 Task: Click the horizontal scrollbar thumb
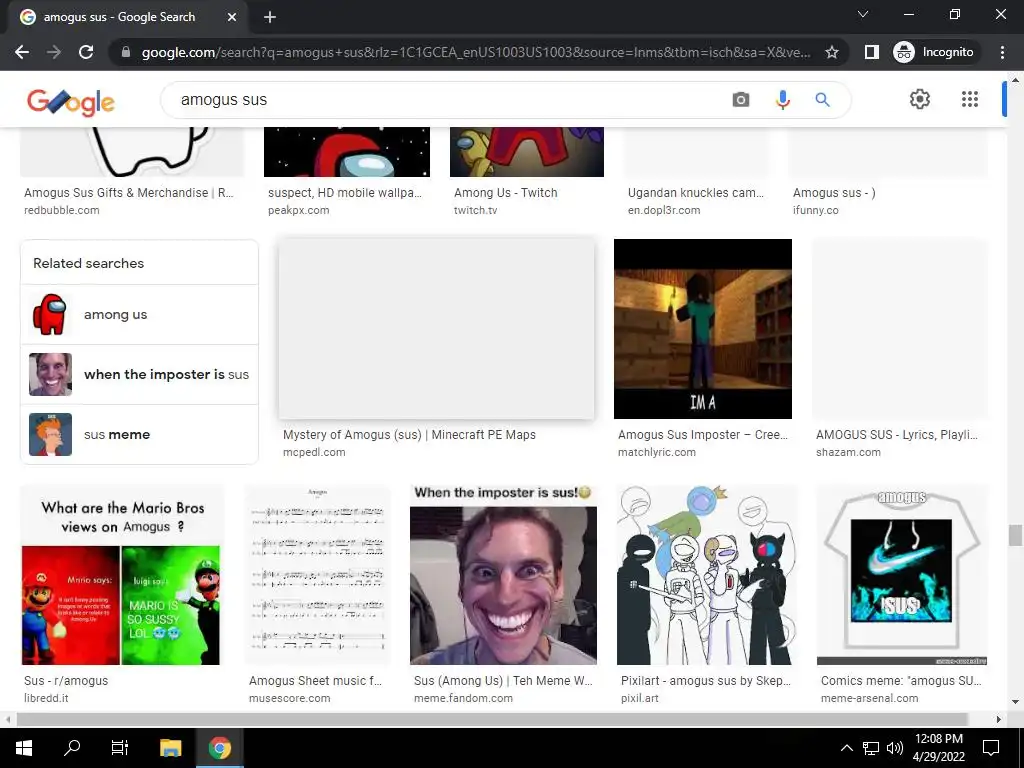[x=492, y=719]
